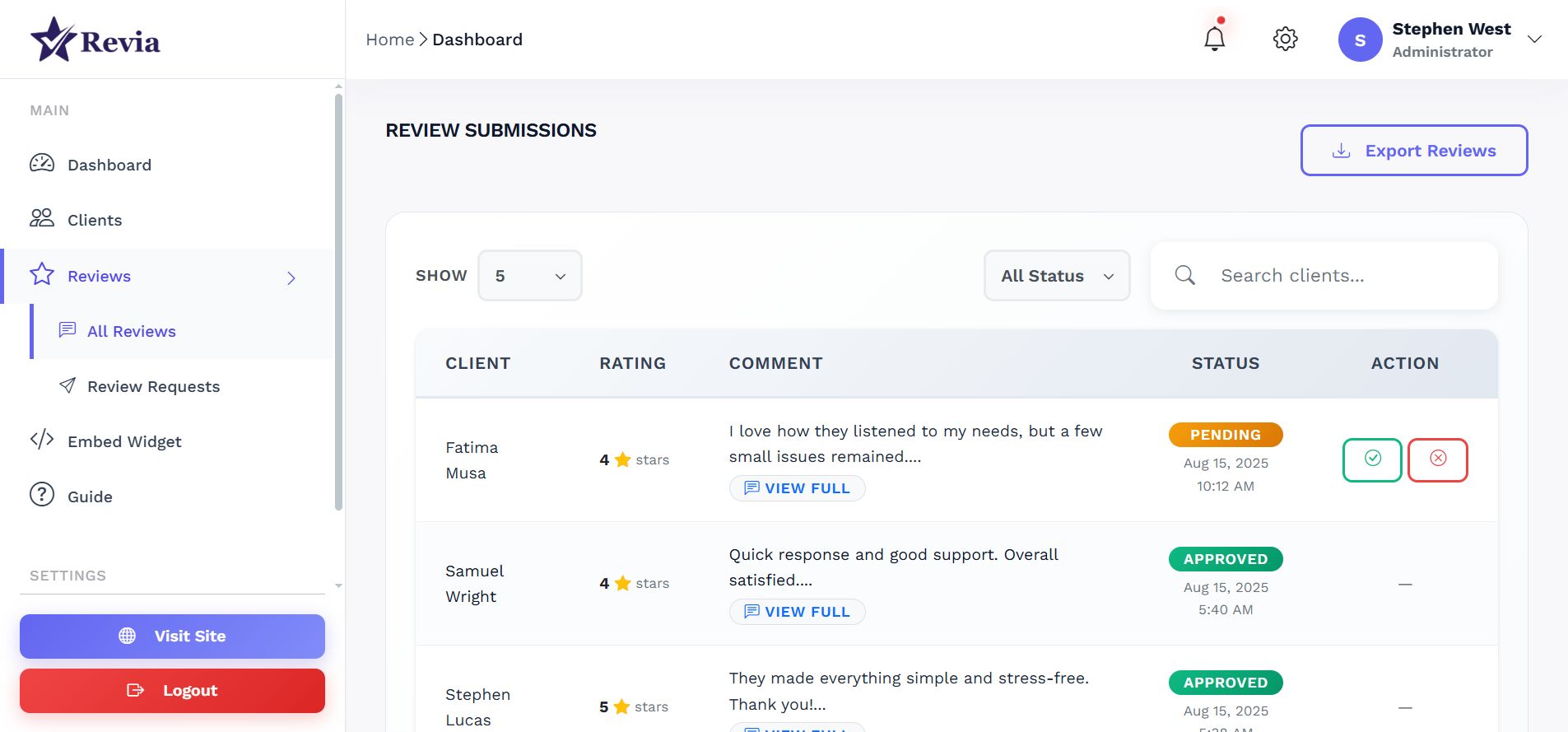Click the Revia logo
The height and width of the screenshot is (732, 1568).
point(95,40)
